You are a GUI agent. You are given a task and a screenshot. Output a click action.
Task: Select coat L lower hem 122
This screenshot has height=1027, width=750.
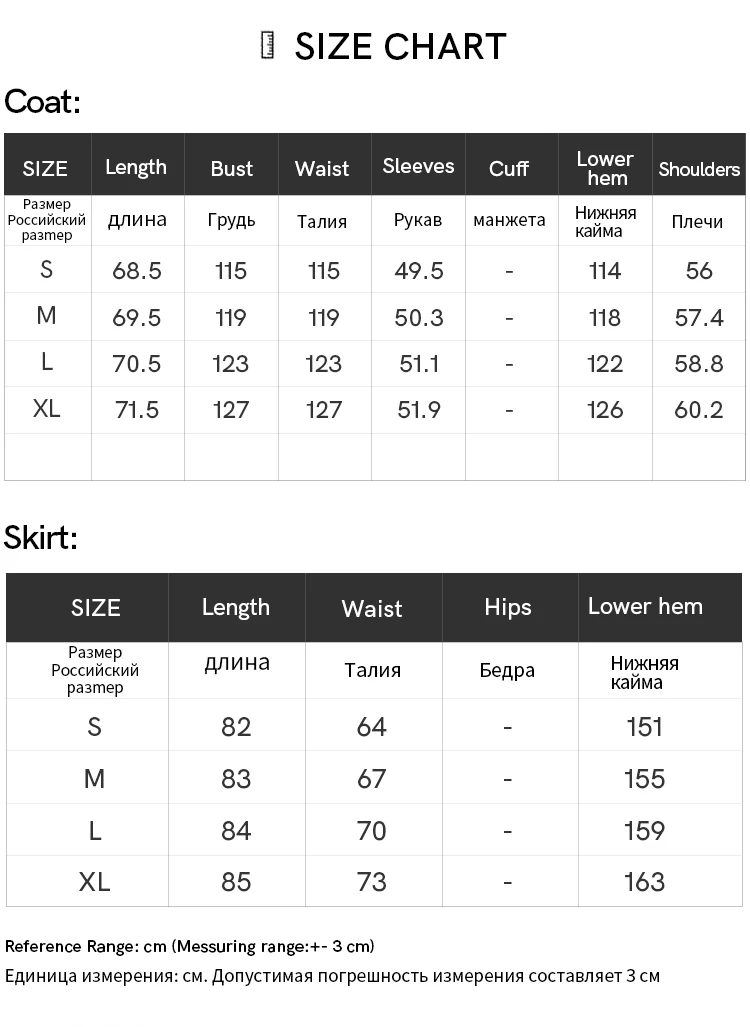click(605, 364)
